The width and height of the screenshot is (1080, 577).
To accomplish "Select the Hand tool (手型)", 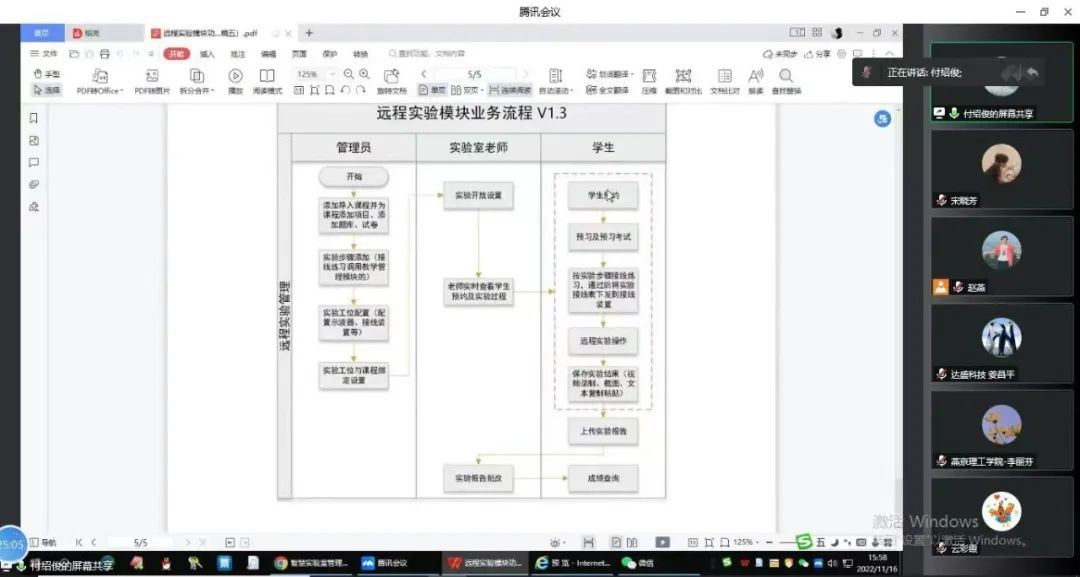I will pyautogui.click(x=46, y=74).
